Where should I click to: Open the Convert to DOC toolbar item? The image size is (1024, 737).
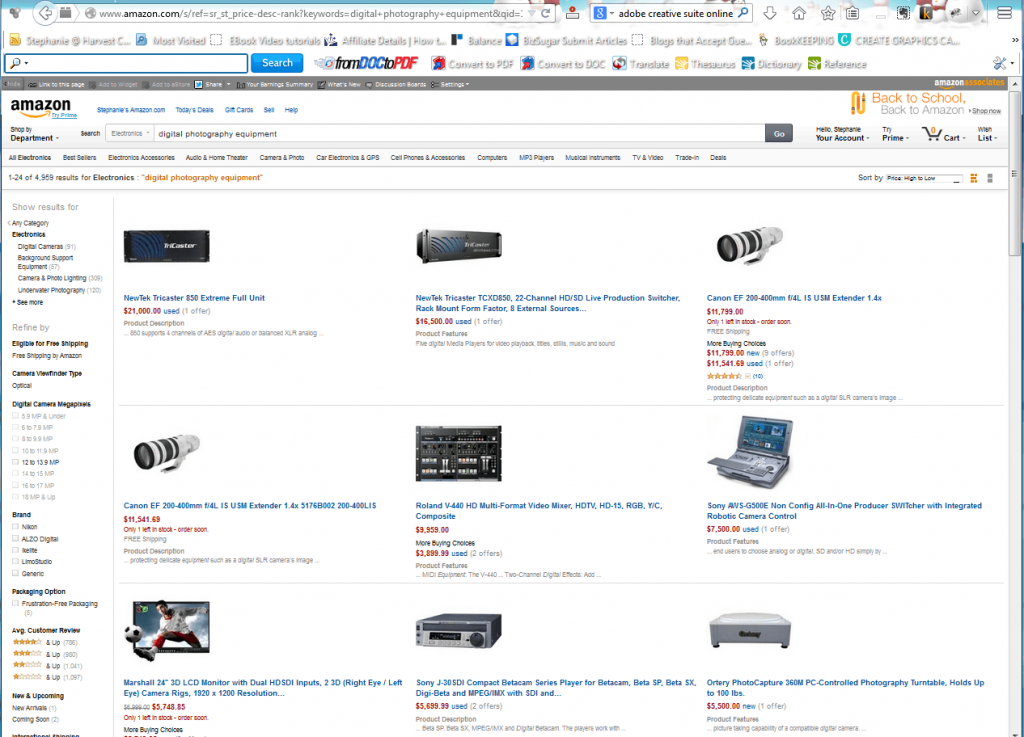(x=562, y=63)
